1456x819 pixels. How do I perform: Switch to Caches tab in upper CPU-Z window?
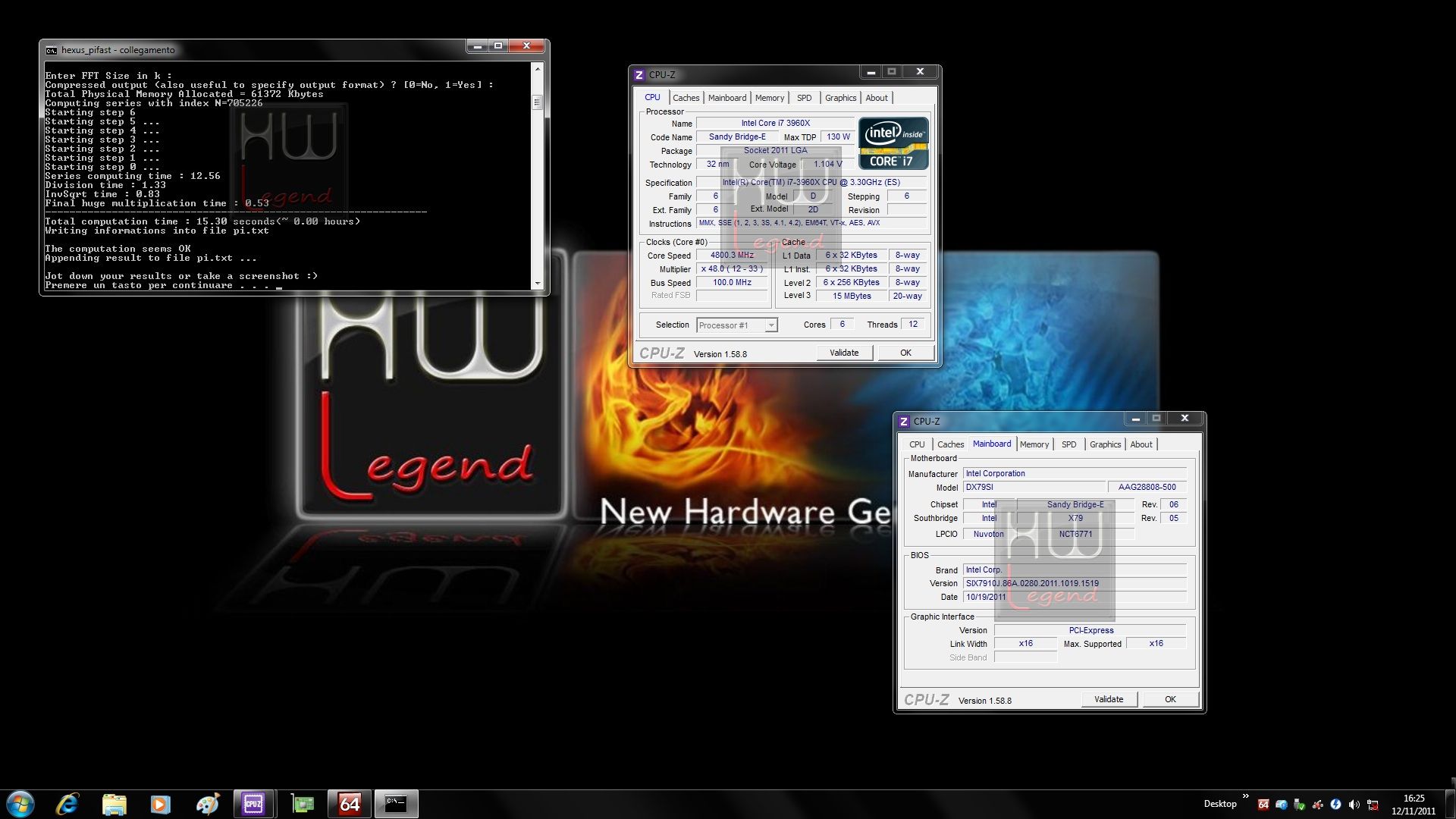pyautogui.click(x=686, y=98)
